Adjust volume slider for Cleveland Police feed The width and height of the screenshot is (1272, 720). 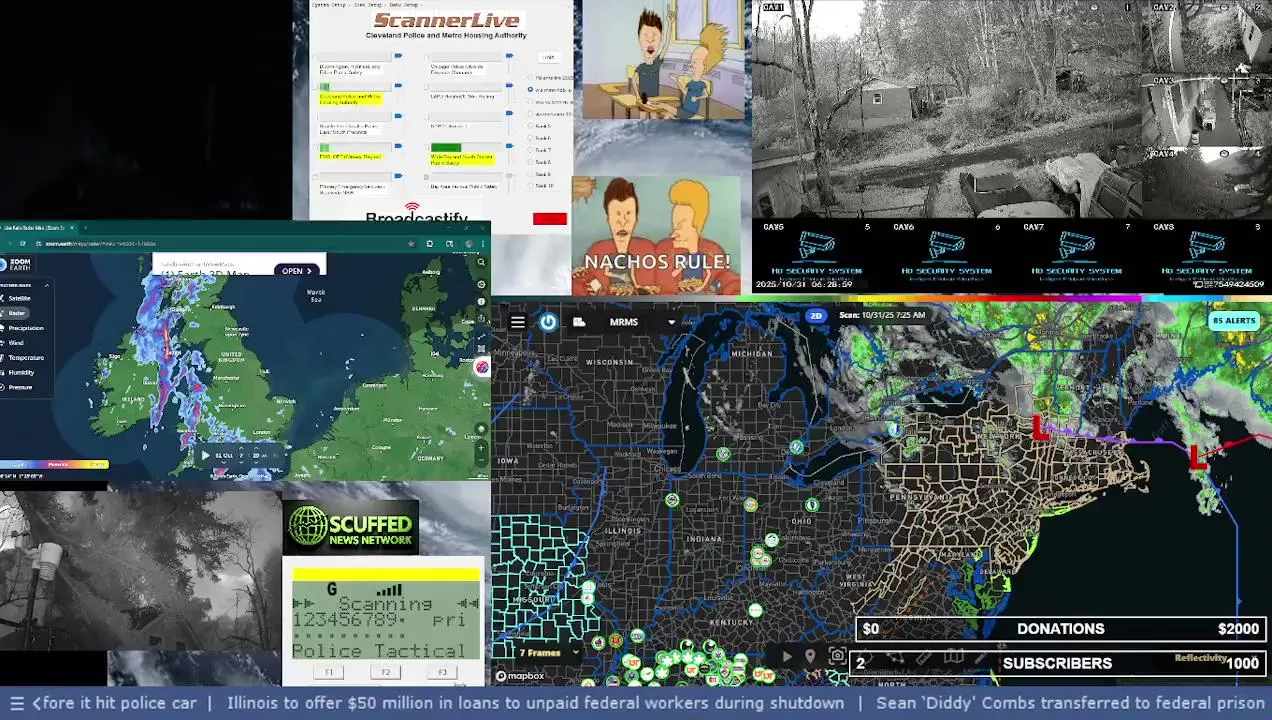398,86
